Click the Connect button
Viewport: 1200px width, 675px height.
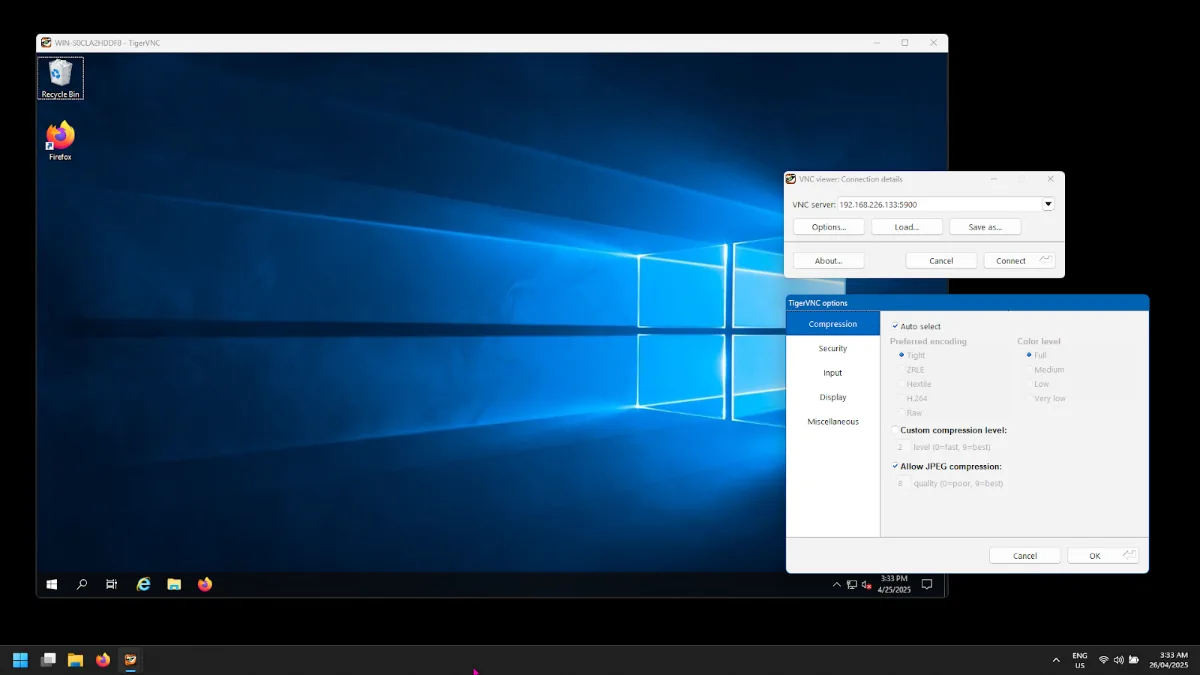tap(1019, 260)
